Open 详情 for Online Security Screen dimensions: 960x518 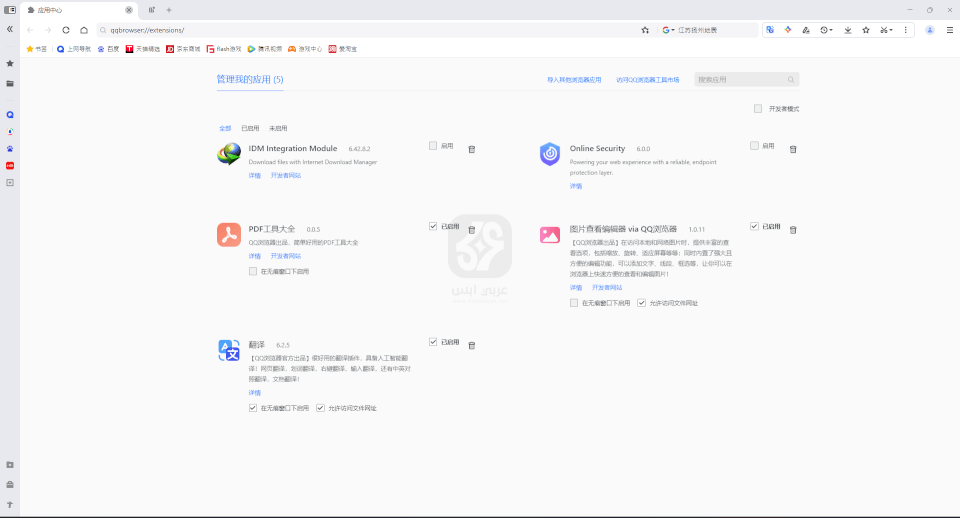click(x=576, y=186)
